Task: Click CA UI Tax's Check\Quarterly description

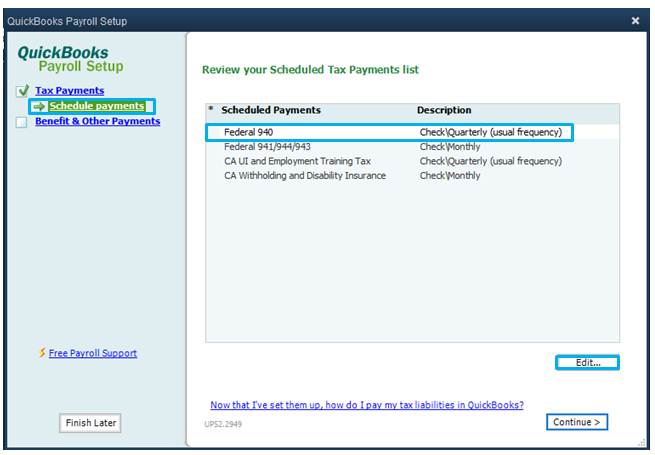Action: pyautogui.click(x=490, y=161)
